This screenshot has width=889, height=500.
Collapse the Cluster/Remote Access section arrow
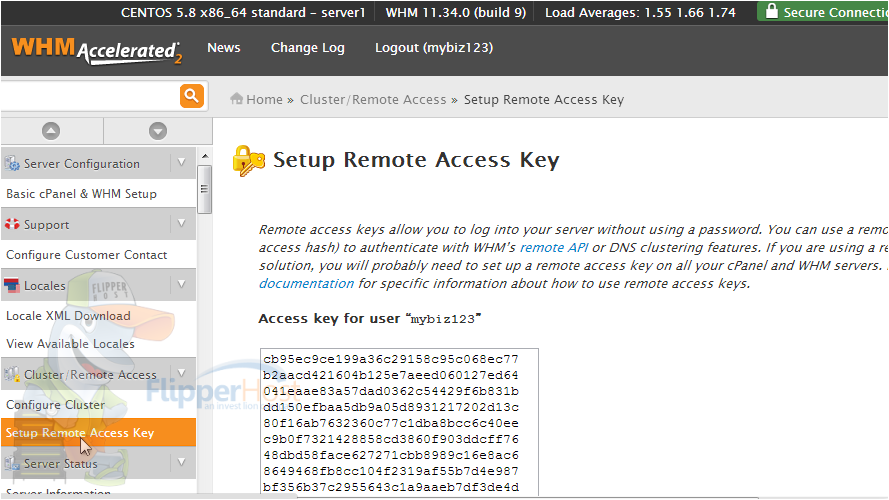point(181,373)
